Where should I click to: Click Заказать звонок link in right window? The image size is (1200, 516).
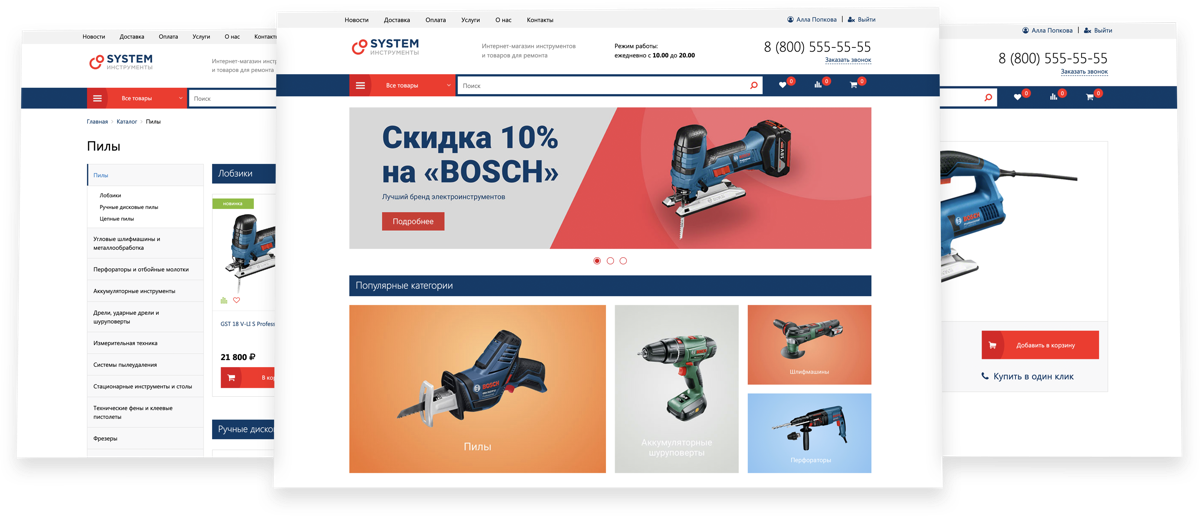1084,72
